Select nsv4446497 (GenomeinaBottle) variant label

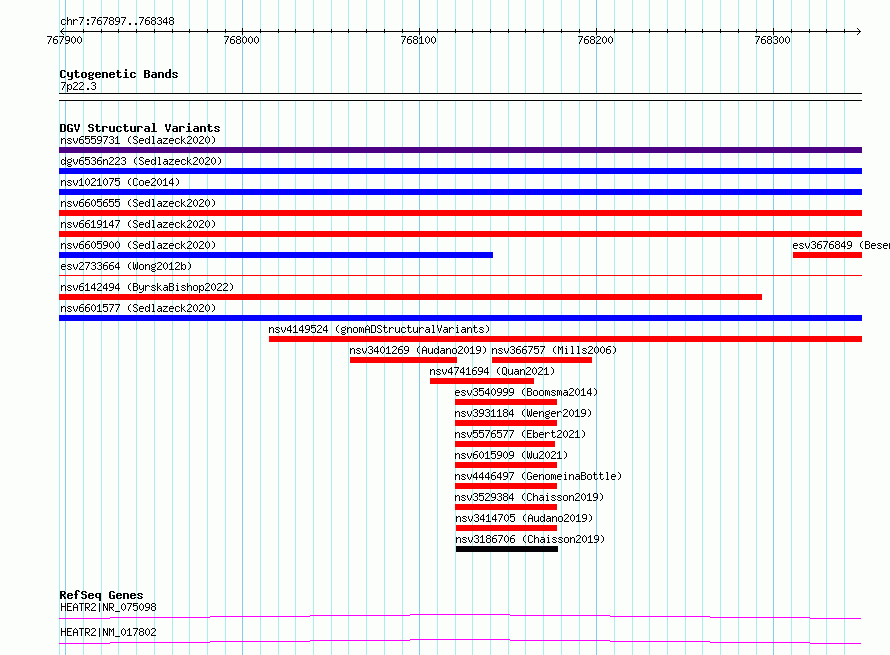point(538,476)
